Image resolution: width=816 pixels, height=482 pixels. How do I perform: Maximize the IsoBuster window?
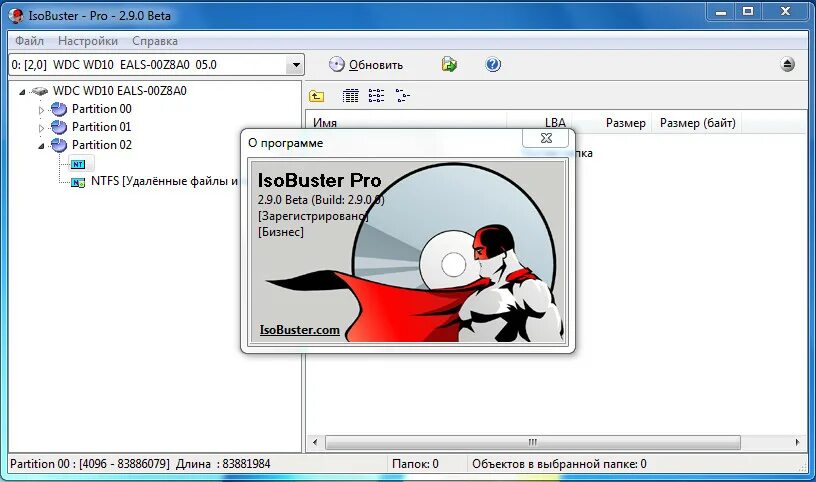[748, 12]
